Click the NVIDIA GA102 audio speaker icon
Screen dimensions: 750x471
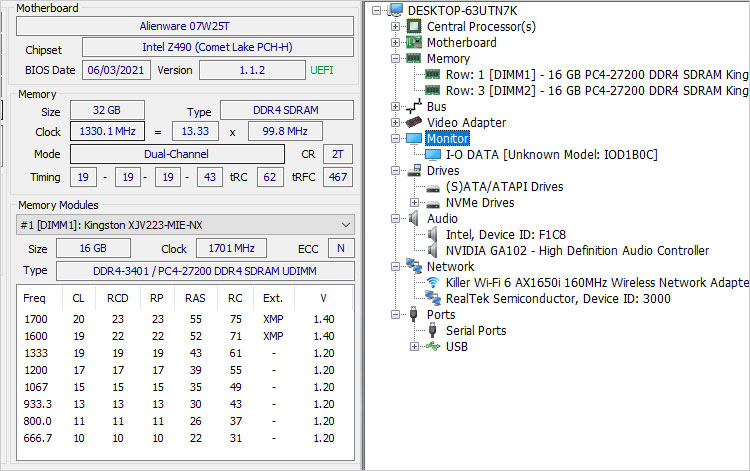pyautogui.click(x=432, y=251)
